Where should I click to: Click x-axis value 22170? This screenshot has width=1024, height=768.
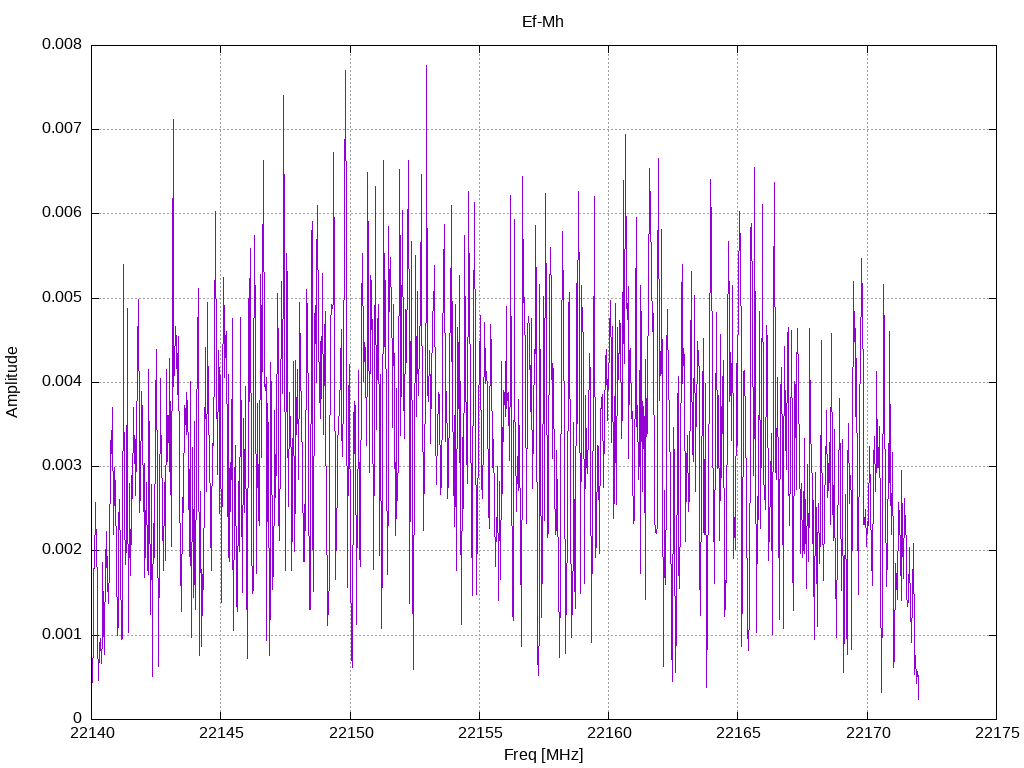pos(868,733)
